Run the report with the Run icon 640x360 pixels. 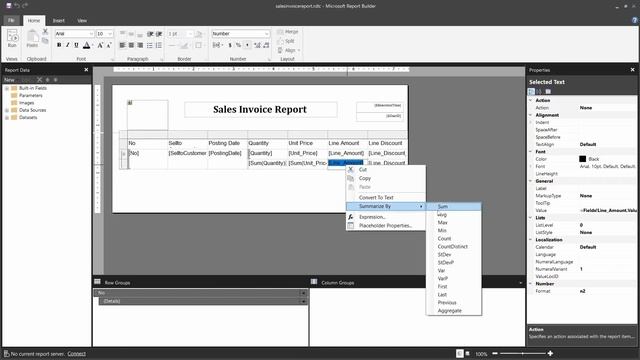12,39
